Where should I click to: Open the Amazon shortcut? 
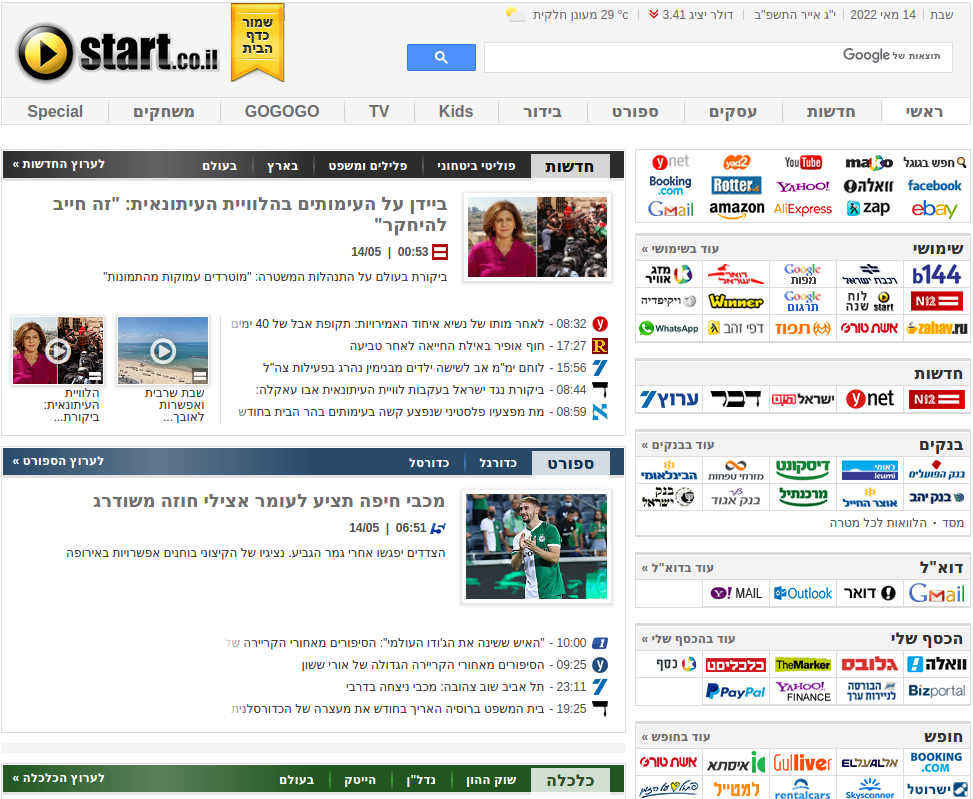pos(737,210)
